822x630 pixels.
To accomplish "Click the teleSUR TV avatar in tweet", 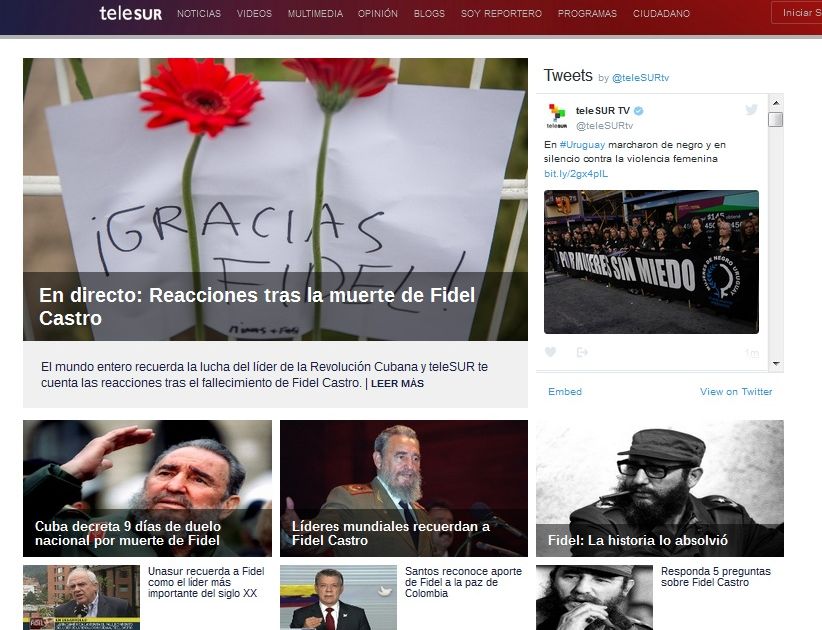I will 557,116.
